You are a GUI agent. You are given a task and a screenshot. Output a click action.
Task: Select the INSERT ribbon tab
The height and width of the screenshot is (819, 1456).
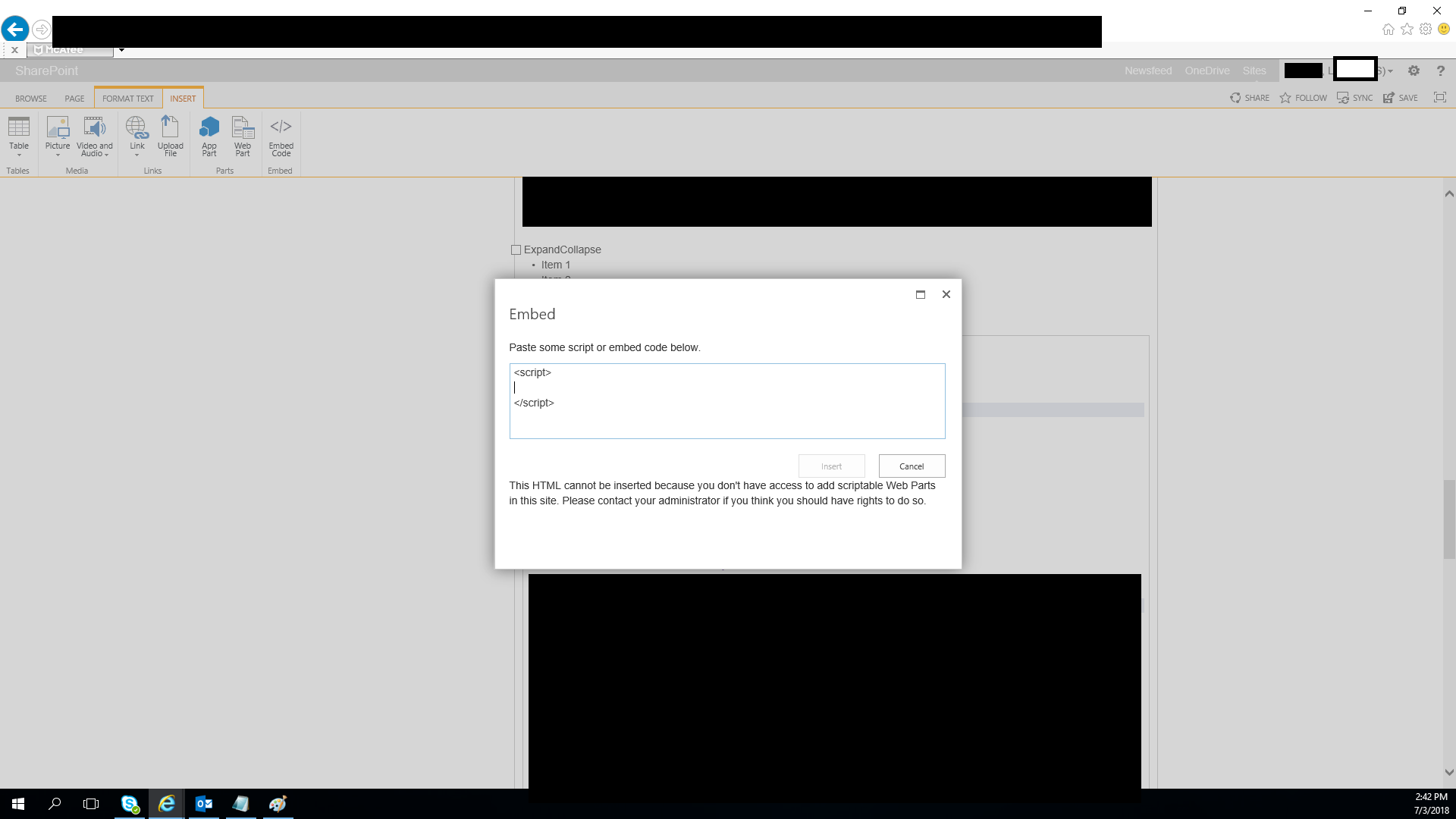point(183,99)
